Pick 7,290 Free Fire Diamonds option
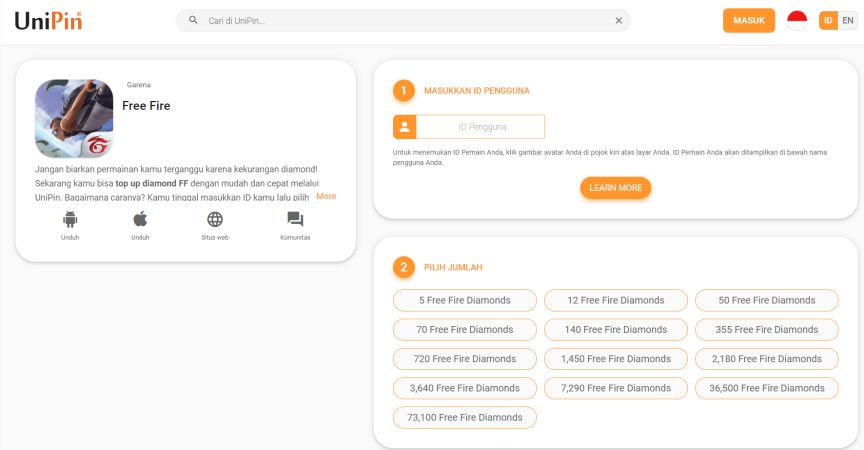Image resolution: width=864 pixels, height=450 pixels. pos(615,388)
